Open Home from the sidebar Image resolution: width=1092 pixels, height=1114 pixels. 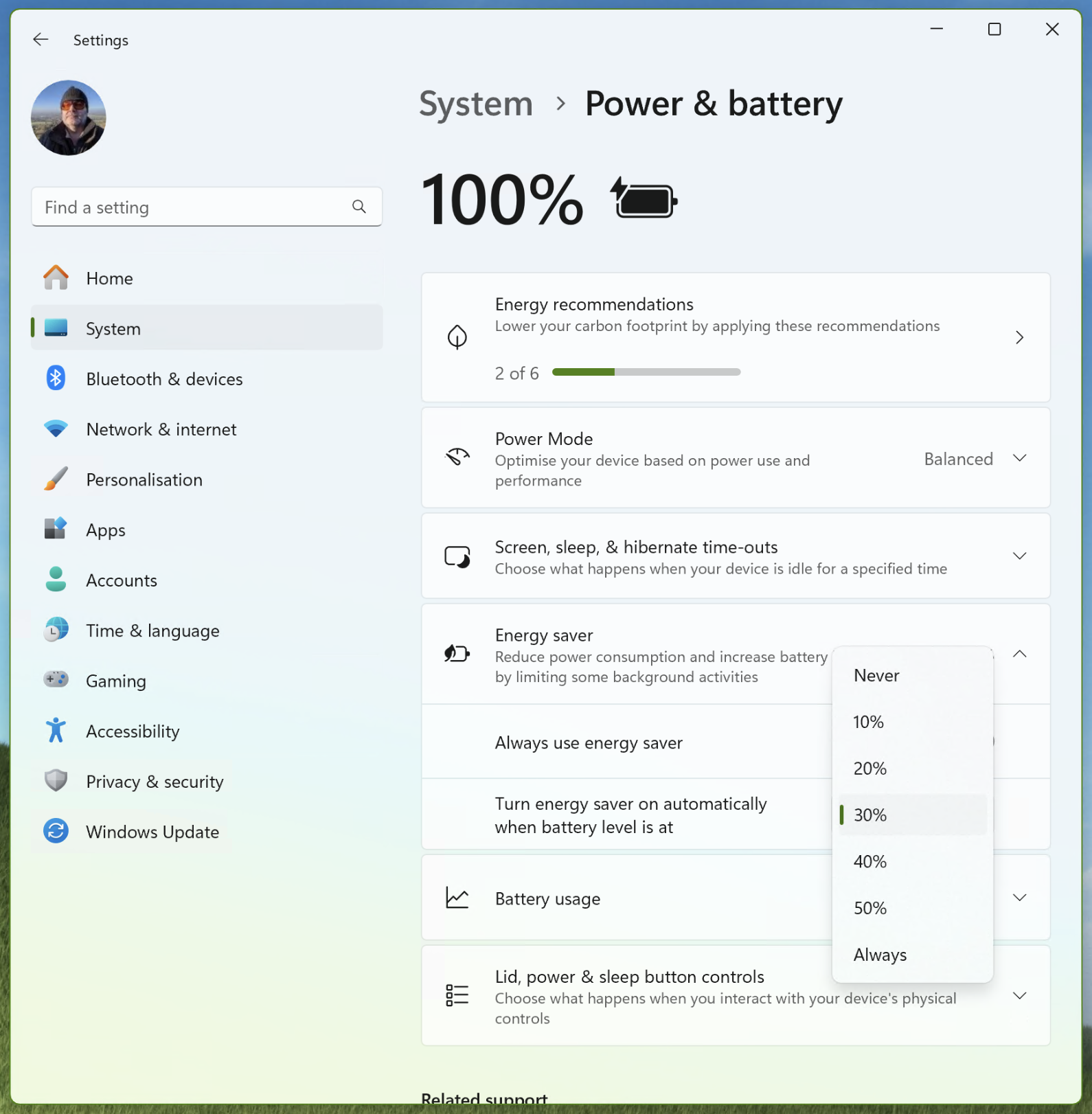207,278
